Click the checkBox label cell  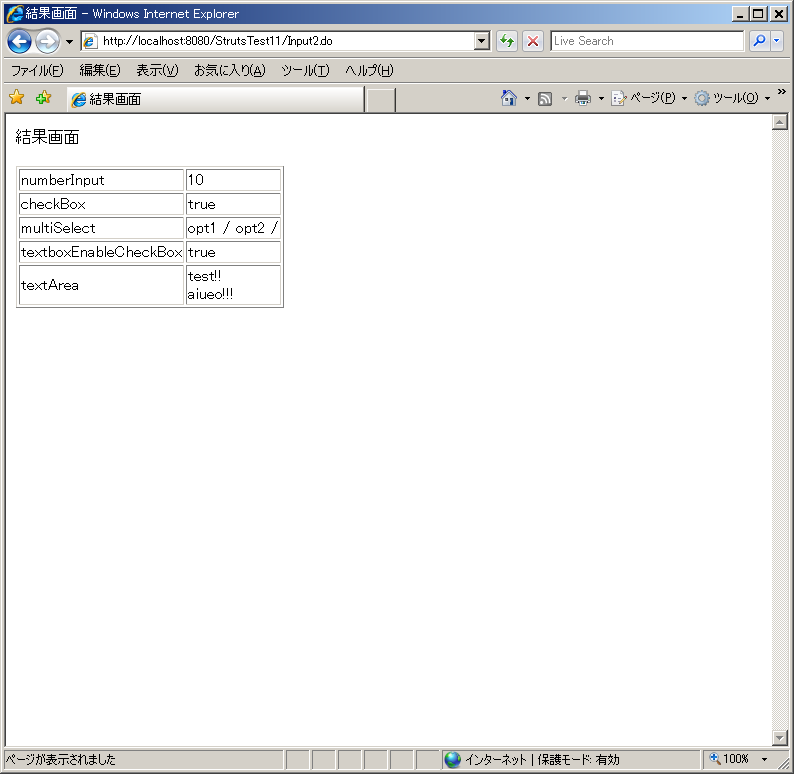point(101,204)
